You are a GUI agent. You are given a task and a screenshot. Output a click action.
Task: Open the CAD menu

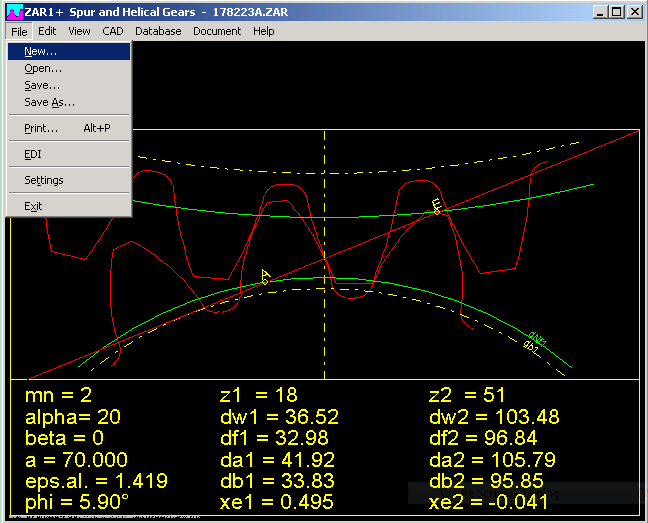pos(113,31)
